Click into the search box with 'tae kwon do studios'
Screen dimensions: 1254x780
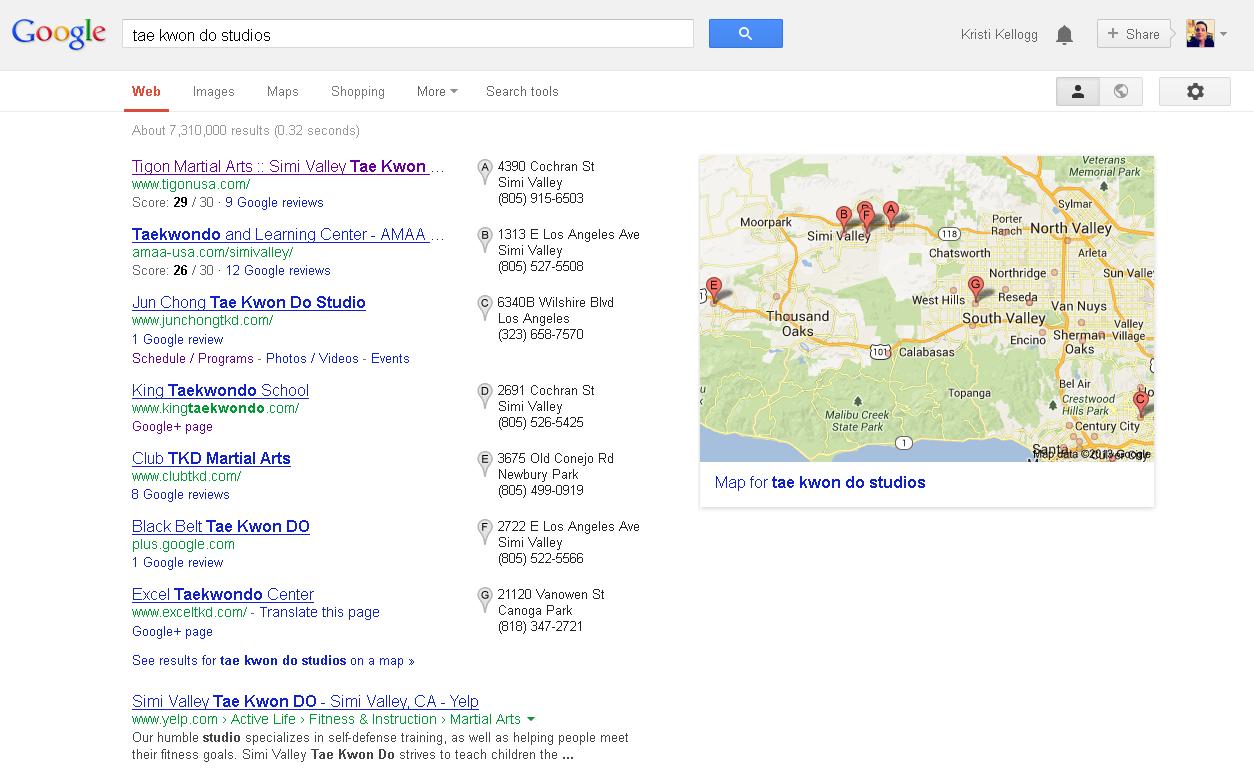point(408,34)
